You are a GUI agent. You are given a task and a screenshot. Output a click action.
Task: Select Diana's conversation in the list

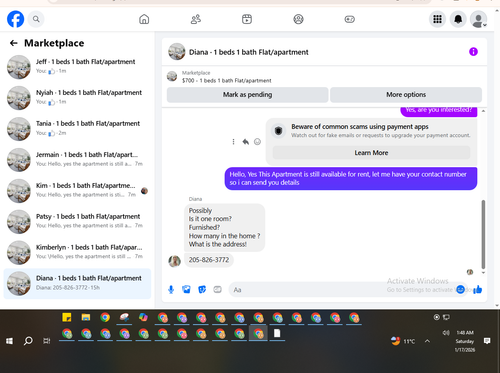point(77,283)
